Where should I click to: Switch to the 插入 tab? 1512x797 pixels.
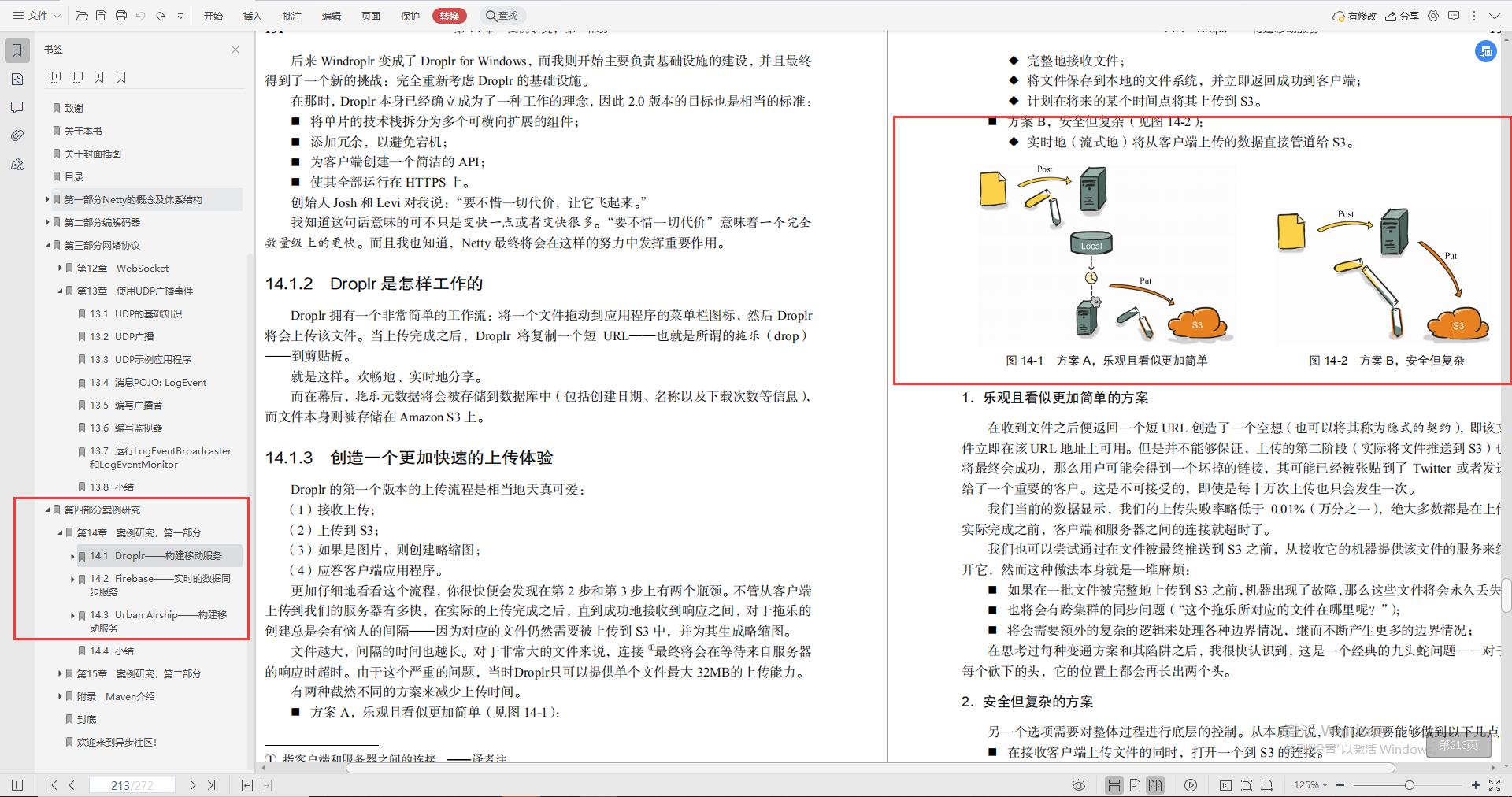pyautogui.click(x=252, y=16)
